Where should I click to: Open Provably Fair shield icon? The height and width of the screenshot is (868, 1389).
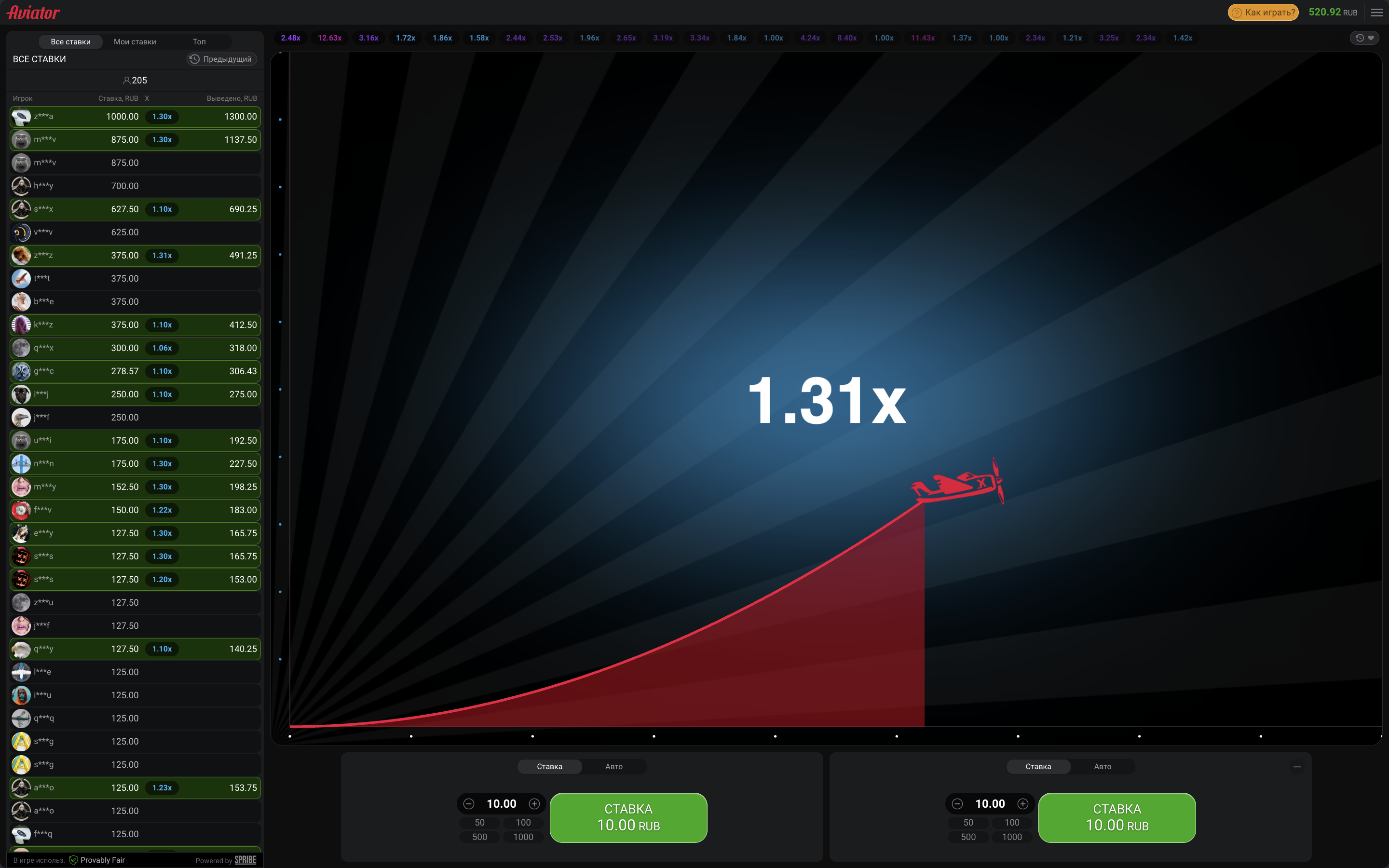(73, 860)
